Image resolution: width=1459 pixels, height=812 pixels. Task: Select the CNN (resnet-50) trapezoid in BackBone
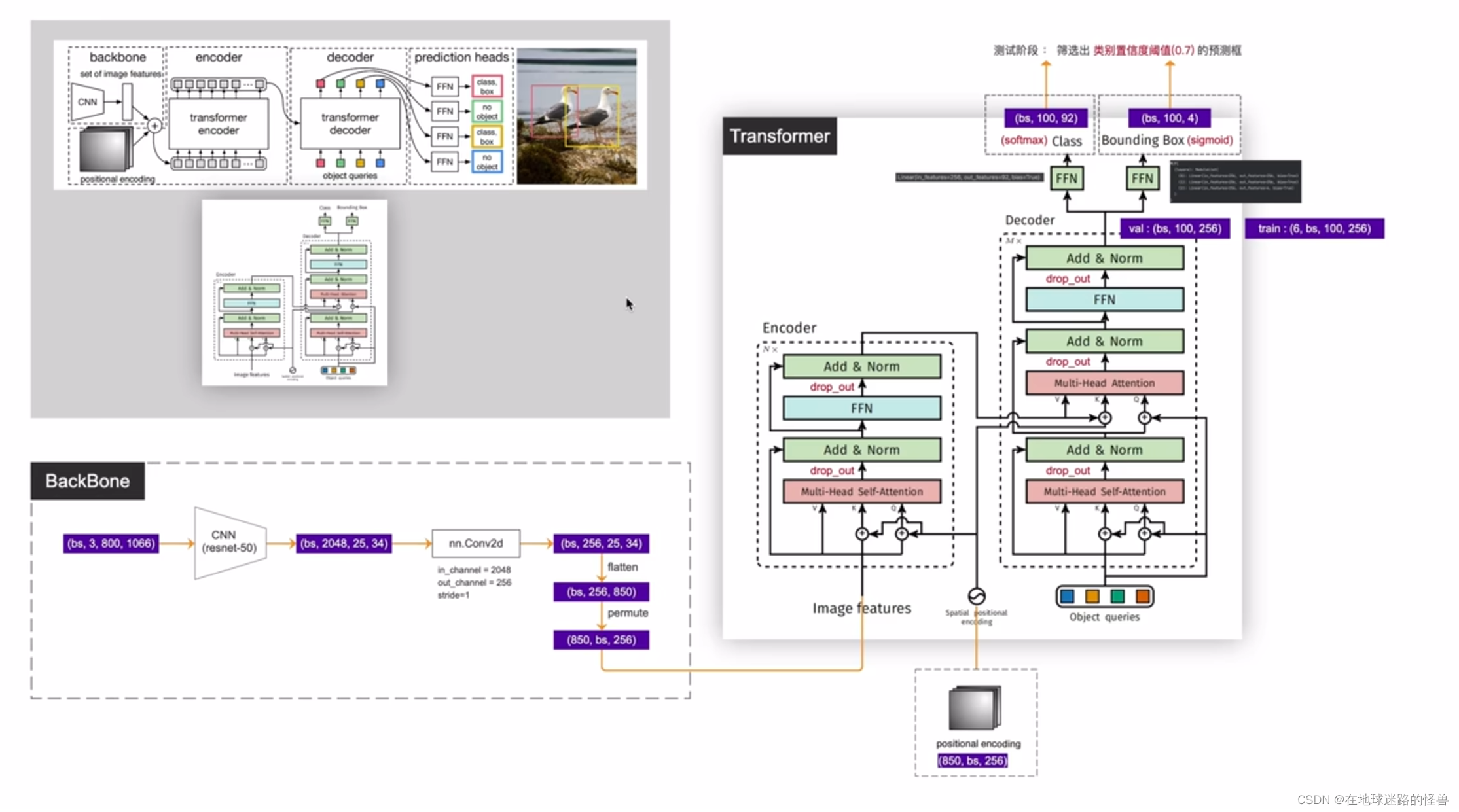point(230,543)
